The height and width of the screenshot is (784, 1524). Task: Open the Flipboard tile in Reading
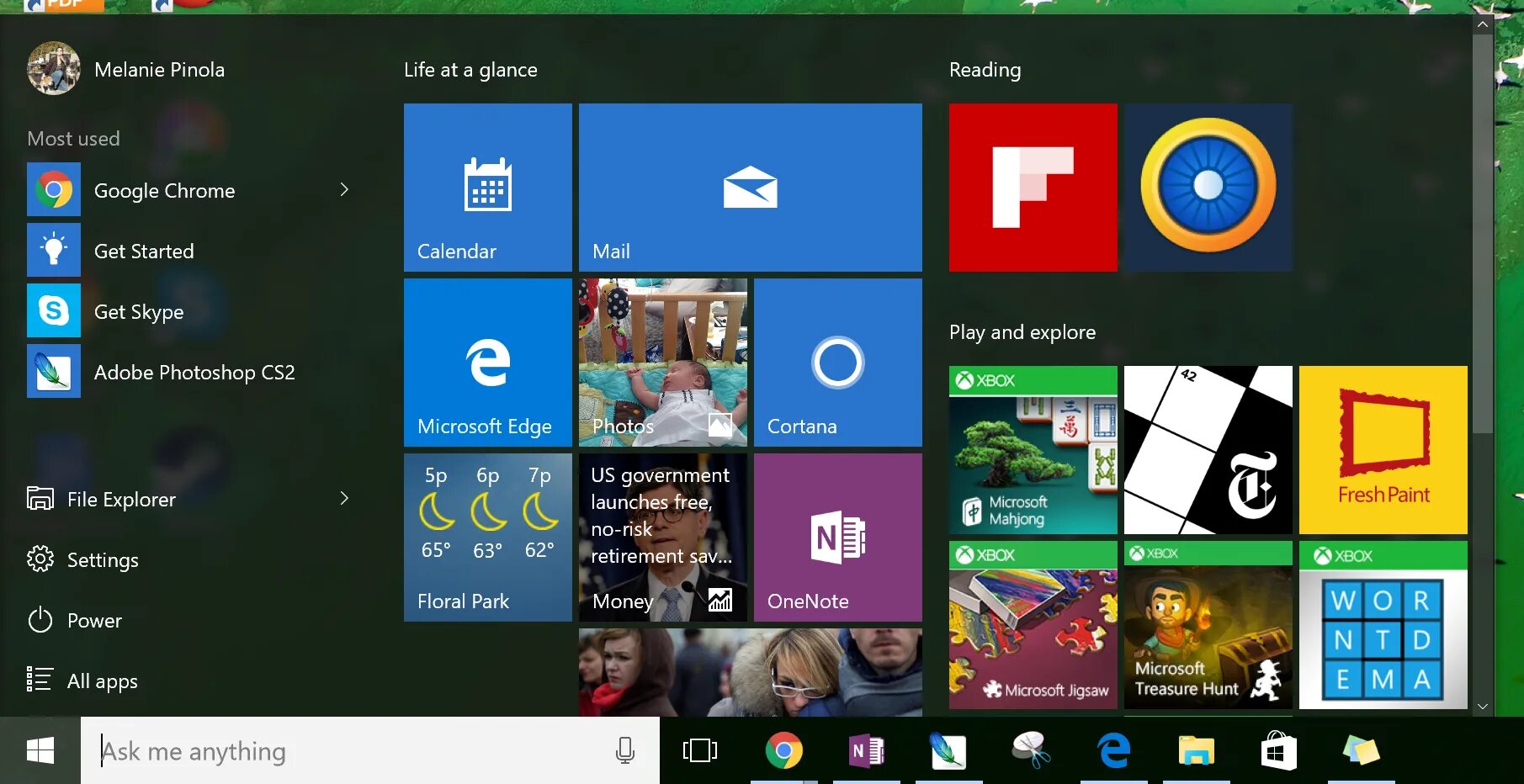tap(1033, 188)
